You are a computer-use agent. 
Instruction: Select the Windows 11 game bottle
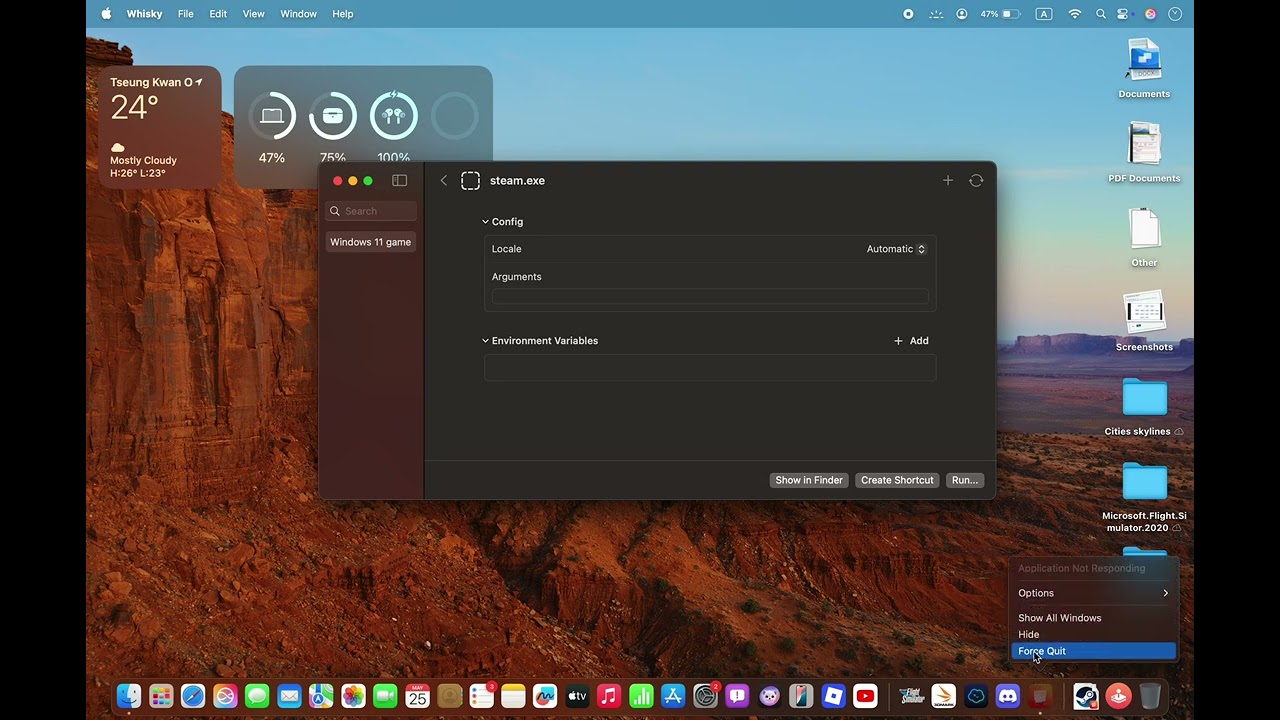pyautogui.click(x=371, y=242)
